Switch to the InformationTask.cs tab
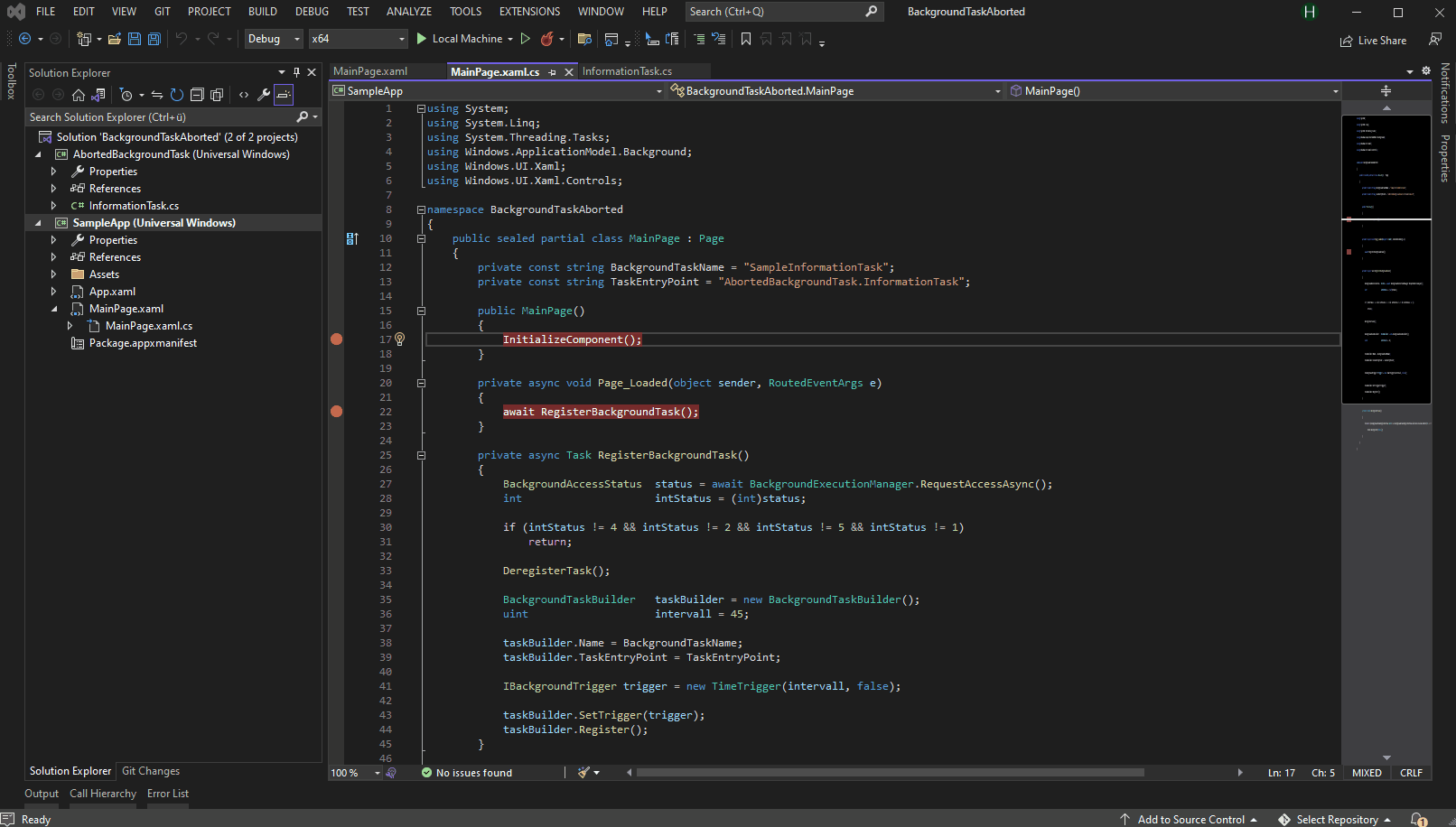 627,71
